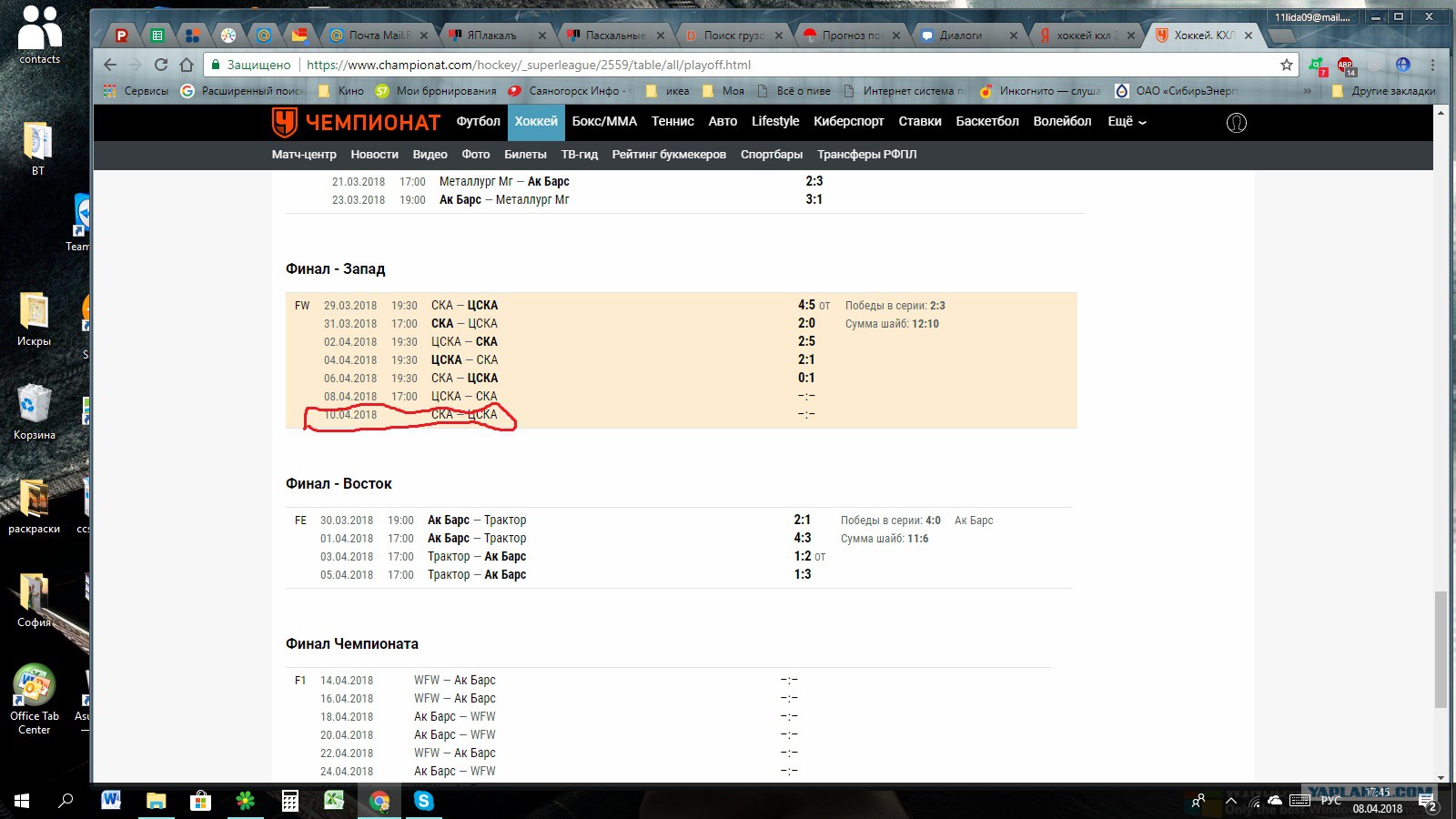1456x819 pixels.
Task: Open the user profile icon on Championat
Action: click(x=1237, y=123)
